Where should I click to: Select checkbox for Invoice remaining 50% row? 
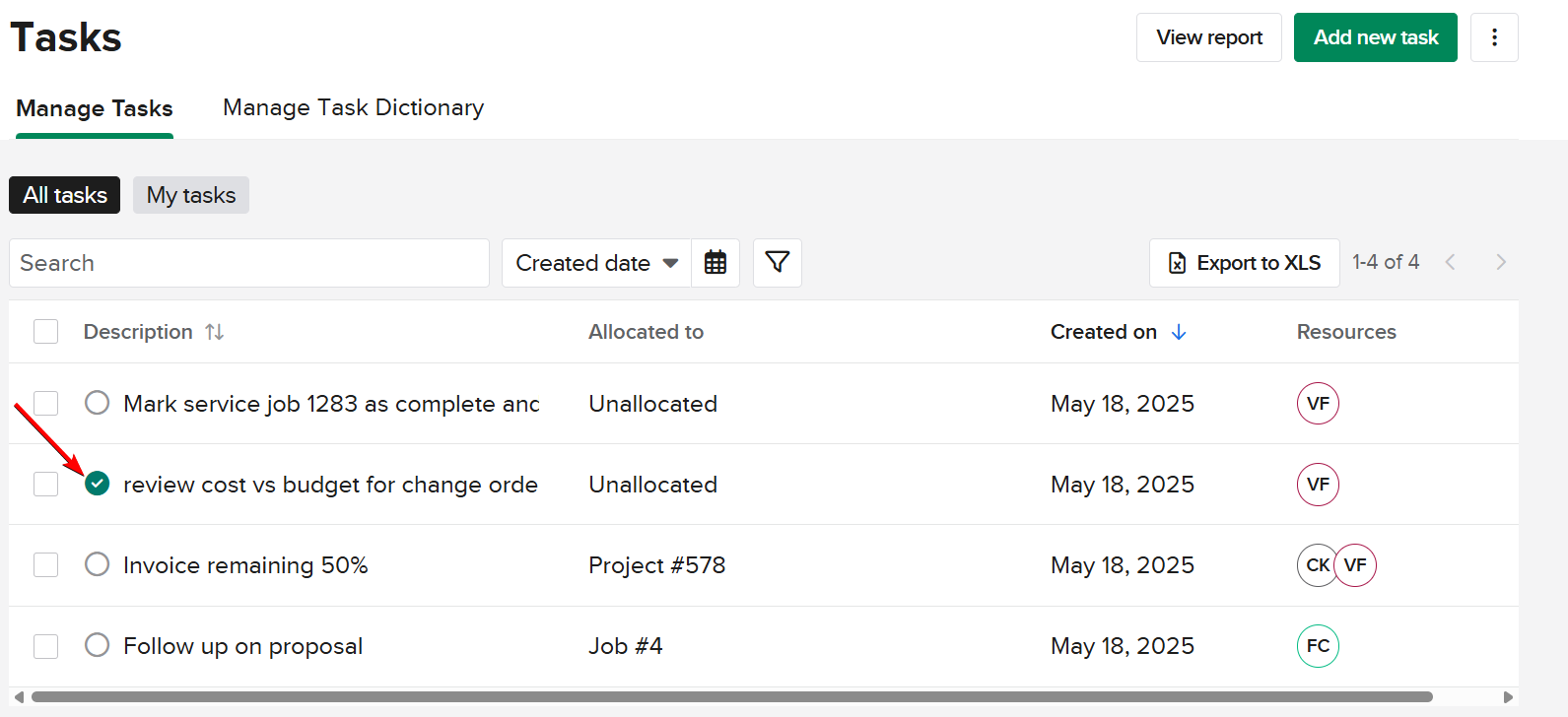tap(46, 565)
